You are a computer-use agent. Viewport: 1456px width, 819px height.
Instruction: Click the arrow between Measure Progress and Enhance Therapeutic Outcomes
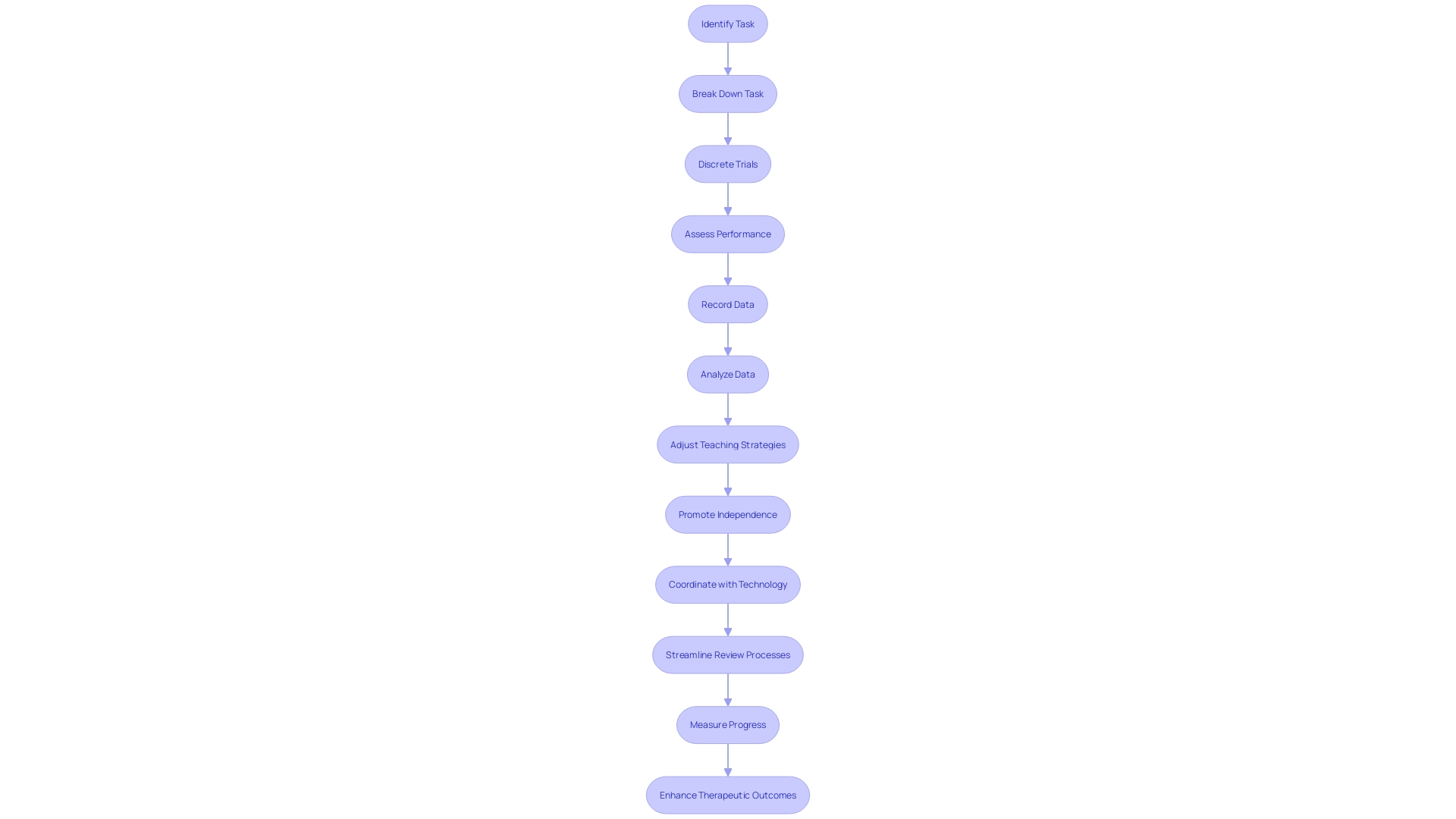point(728,760)
